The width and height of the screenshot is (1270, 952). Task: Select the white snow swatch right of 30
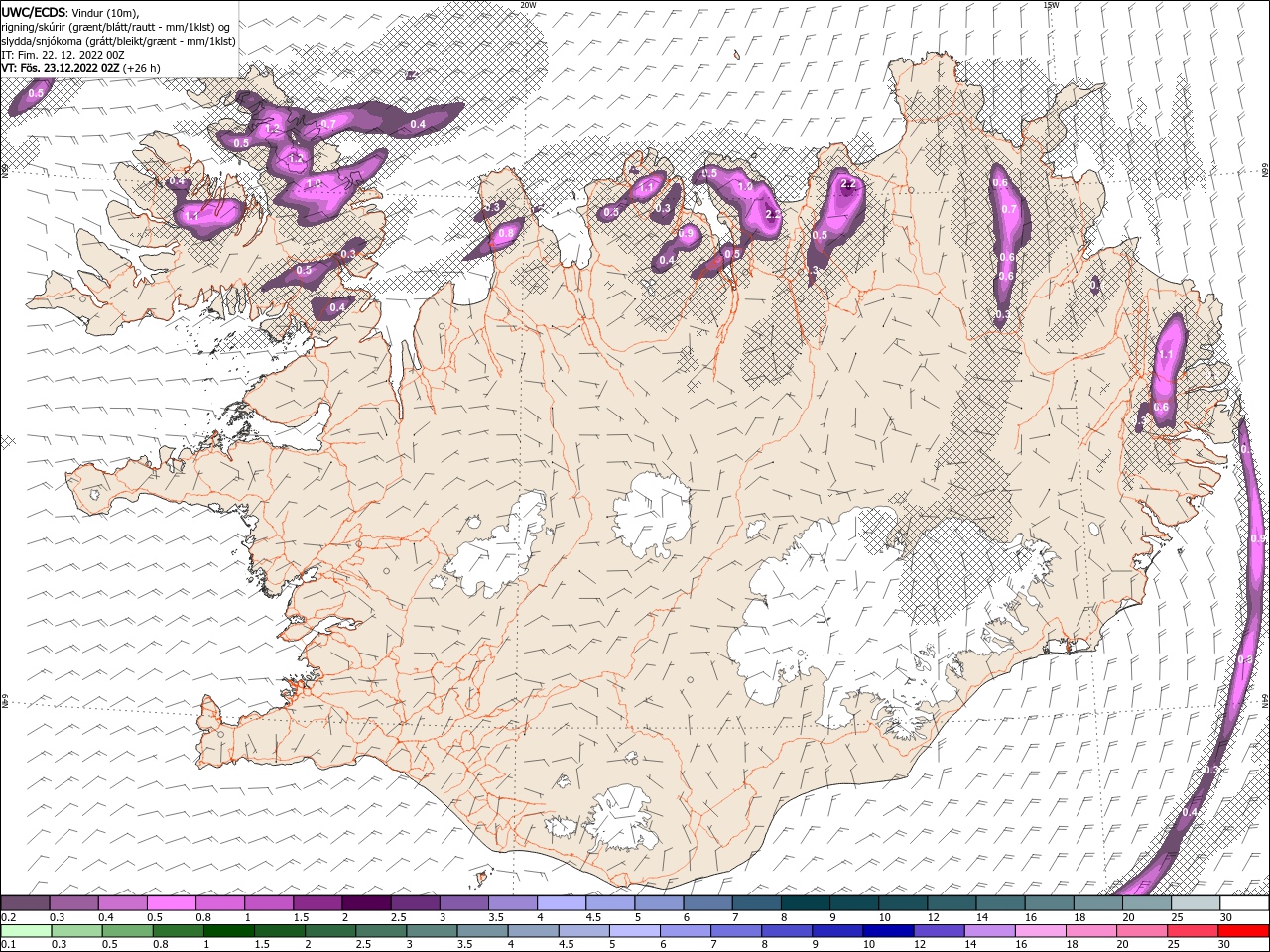(1244, 903)
